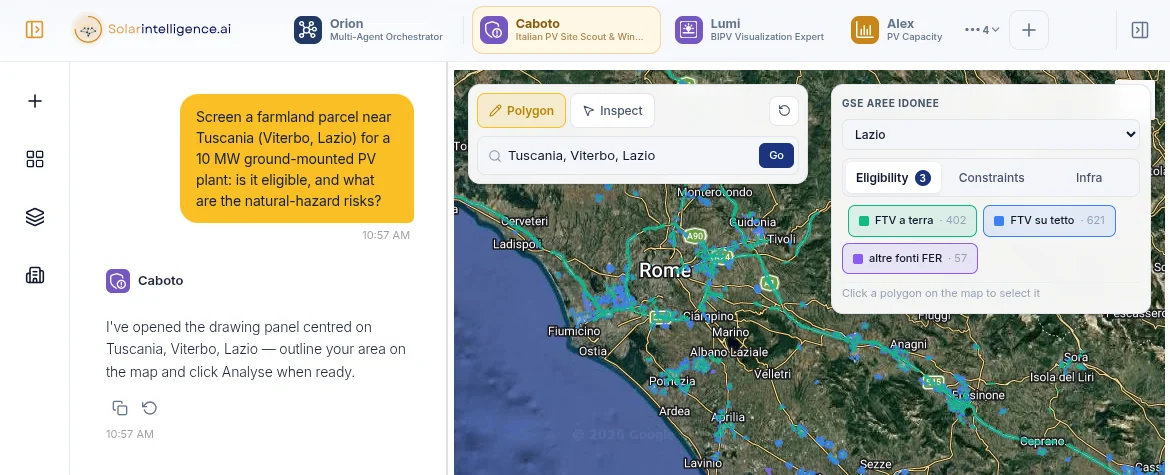
Task: Click the Velletri map label
Action: (x=772, y=374)
